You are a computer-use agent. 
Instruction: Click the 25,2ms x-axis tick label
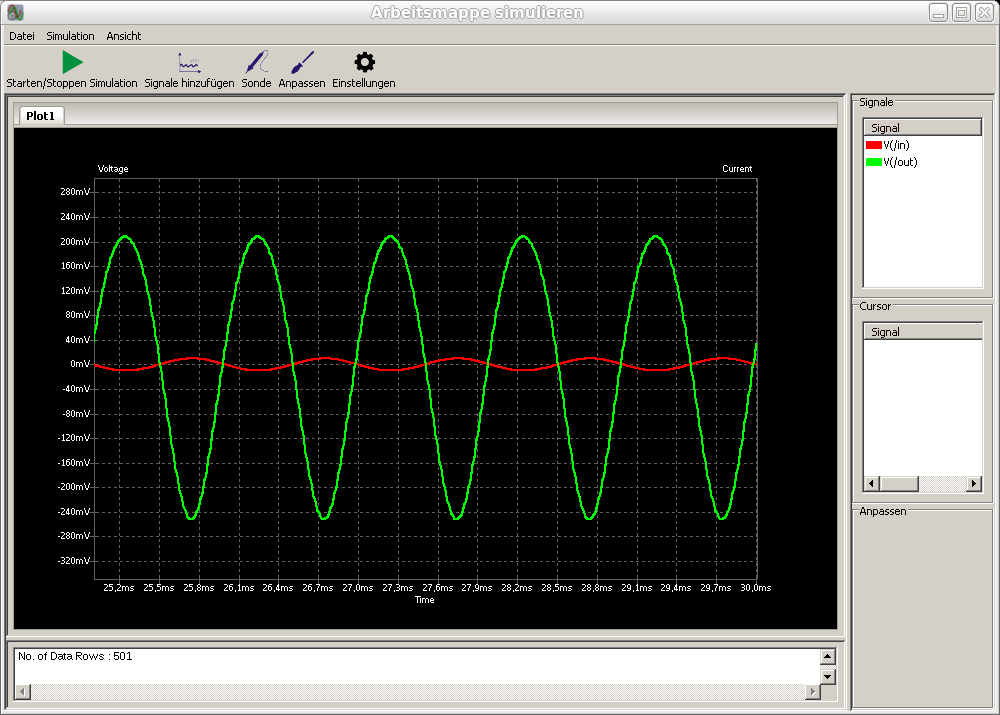119,587
